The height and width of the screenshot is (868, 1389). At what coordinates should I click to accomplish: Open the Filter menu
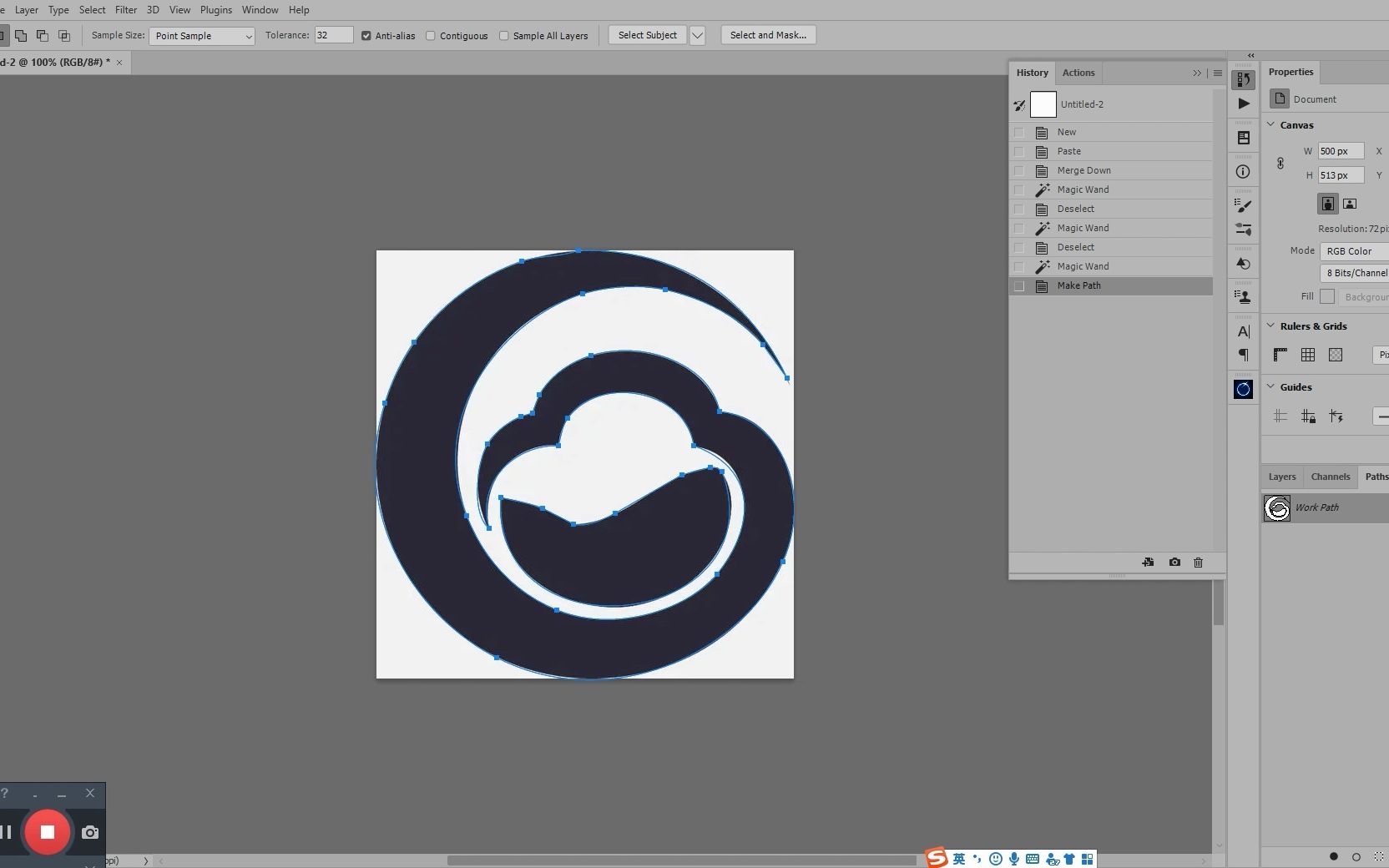click(x=126, y=10)
